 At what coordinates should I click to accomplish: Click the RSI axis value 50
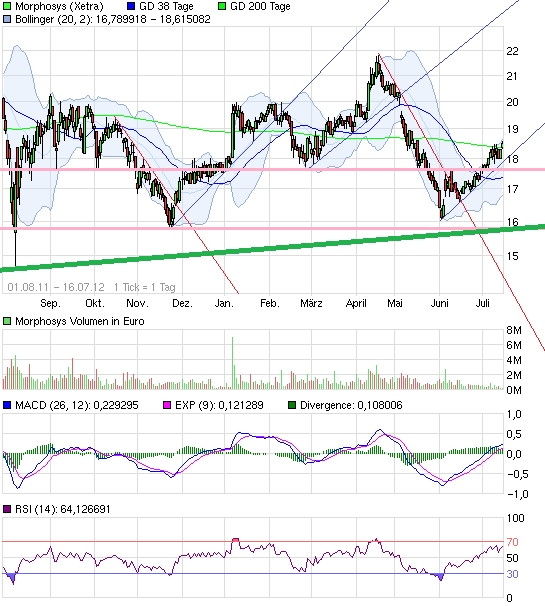(513, 558)
